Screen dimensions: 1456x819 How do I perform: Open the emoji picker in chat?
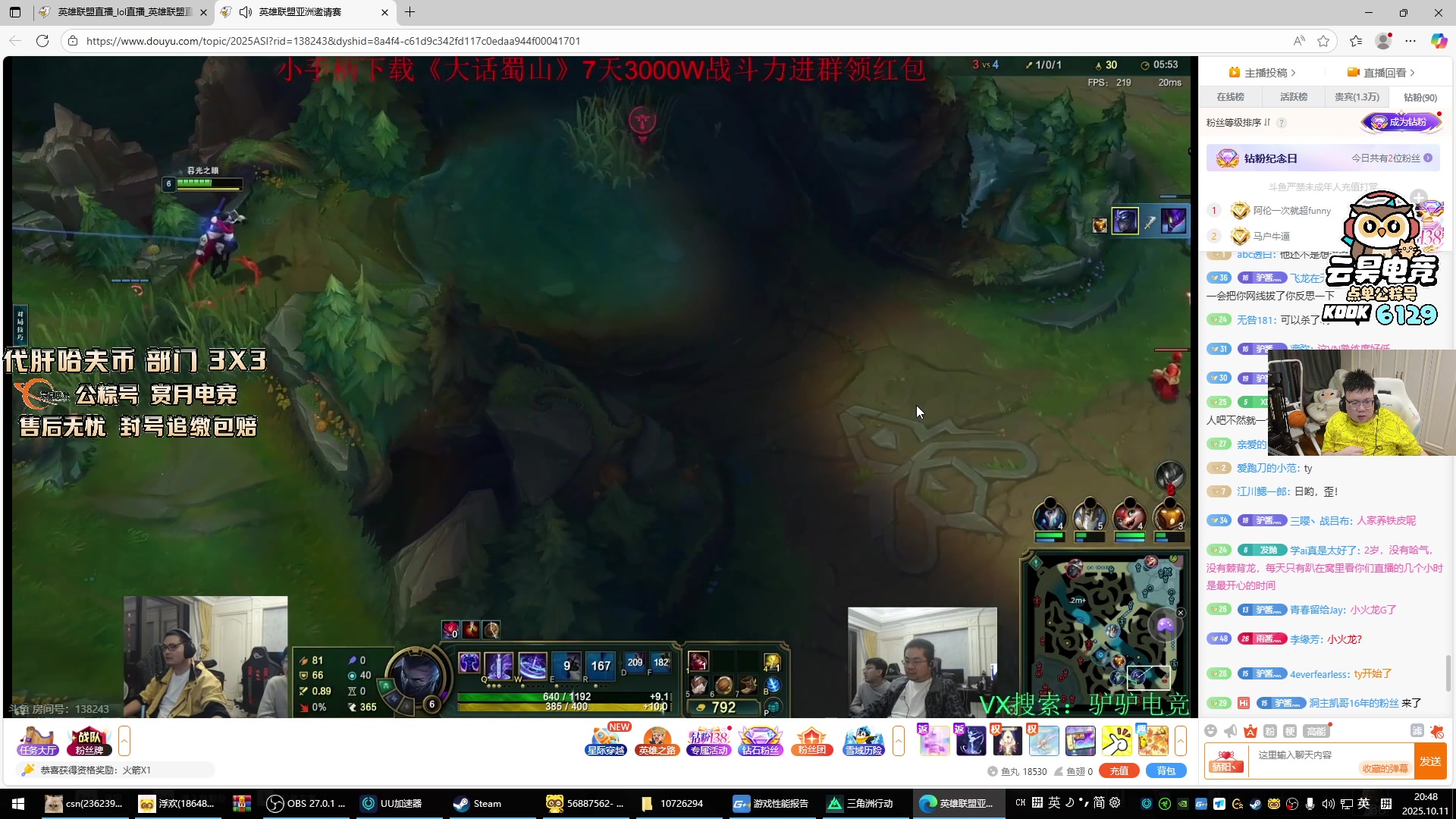click(1210, 731)
